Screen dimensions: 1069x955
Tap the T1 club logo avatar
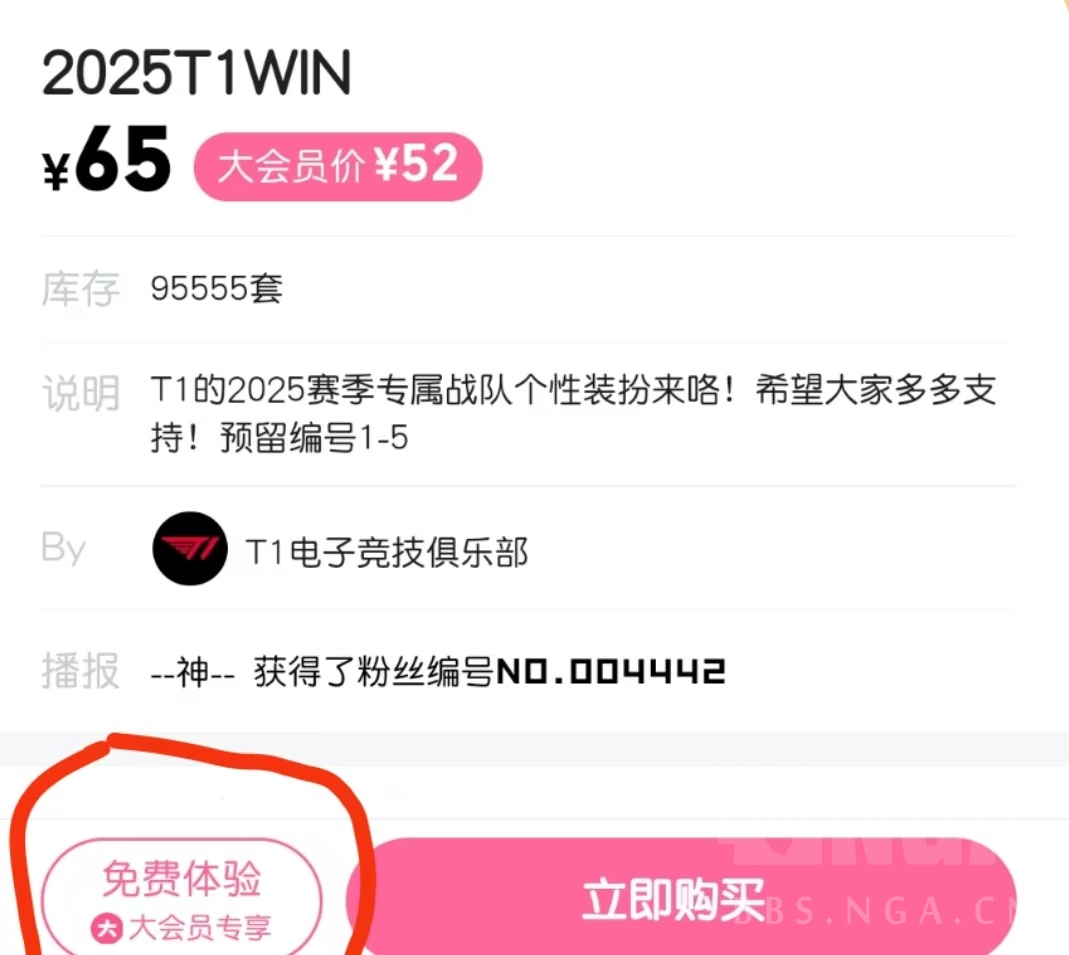pos(190,549)
